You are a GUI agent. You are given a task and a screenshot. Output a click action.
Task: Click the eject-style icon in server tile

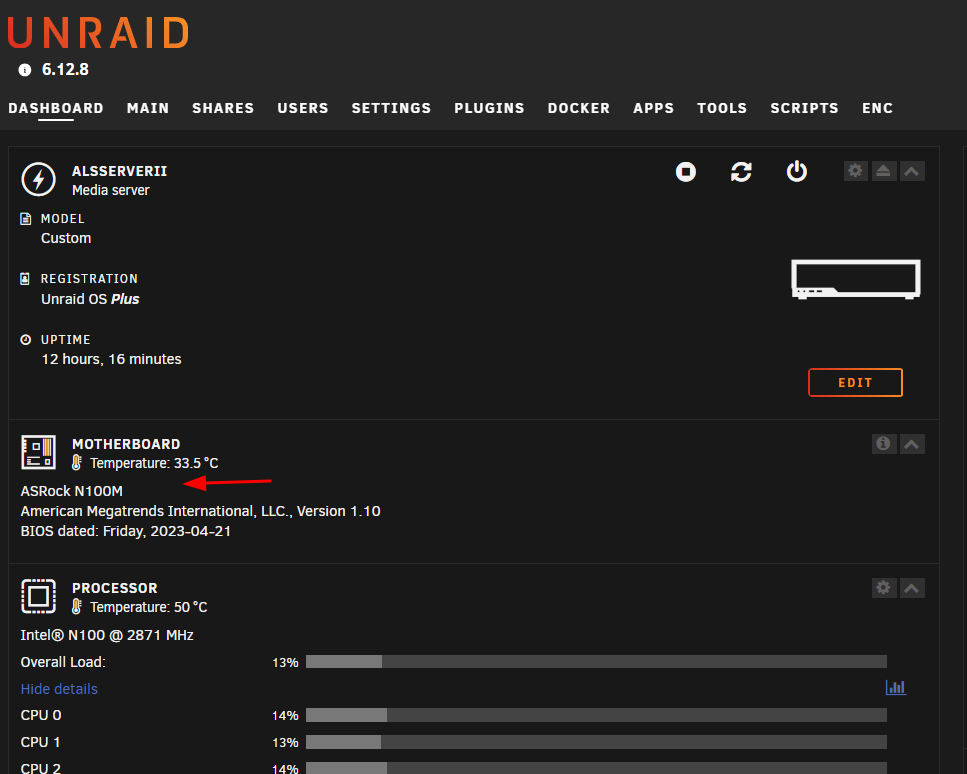883,171
